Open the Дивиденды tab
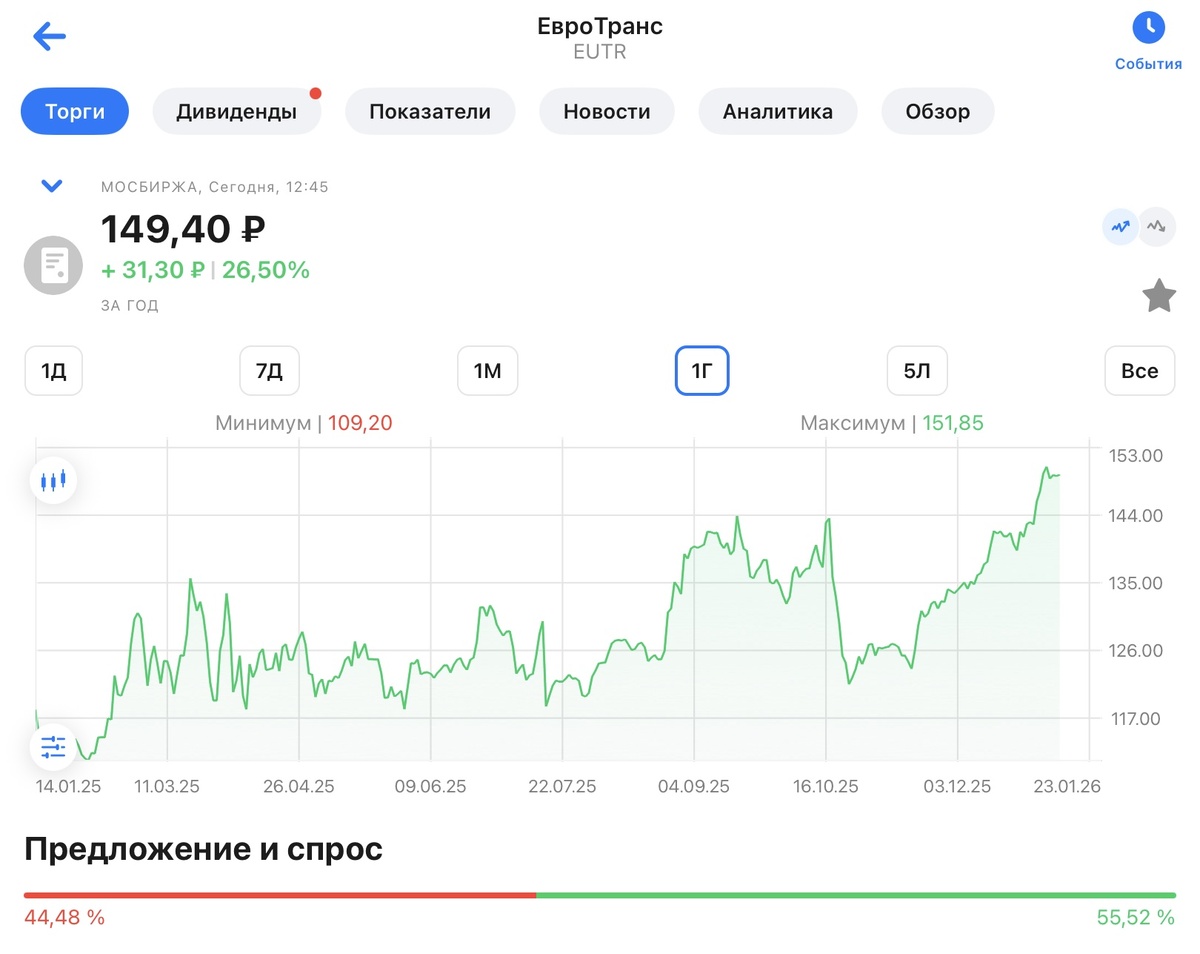The image size is (1200, 954). click(237, 111)
